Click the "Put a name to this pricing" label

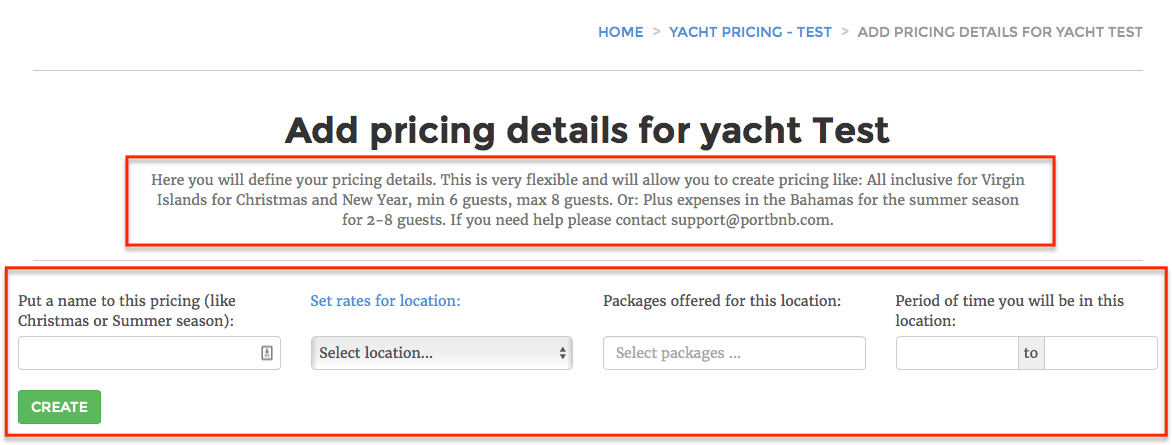[128, 310]
